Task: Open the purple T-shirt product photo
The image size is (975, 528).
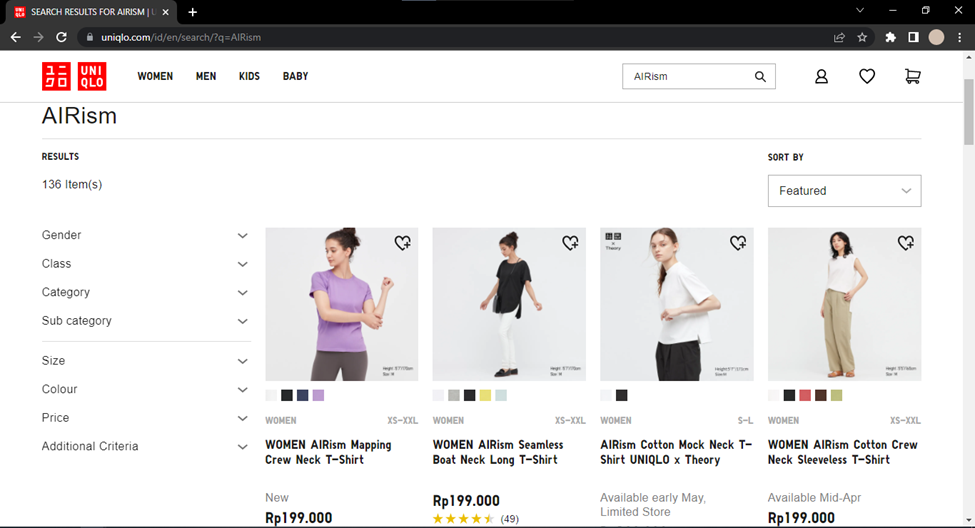Action: tap(341, 304)
